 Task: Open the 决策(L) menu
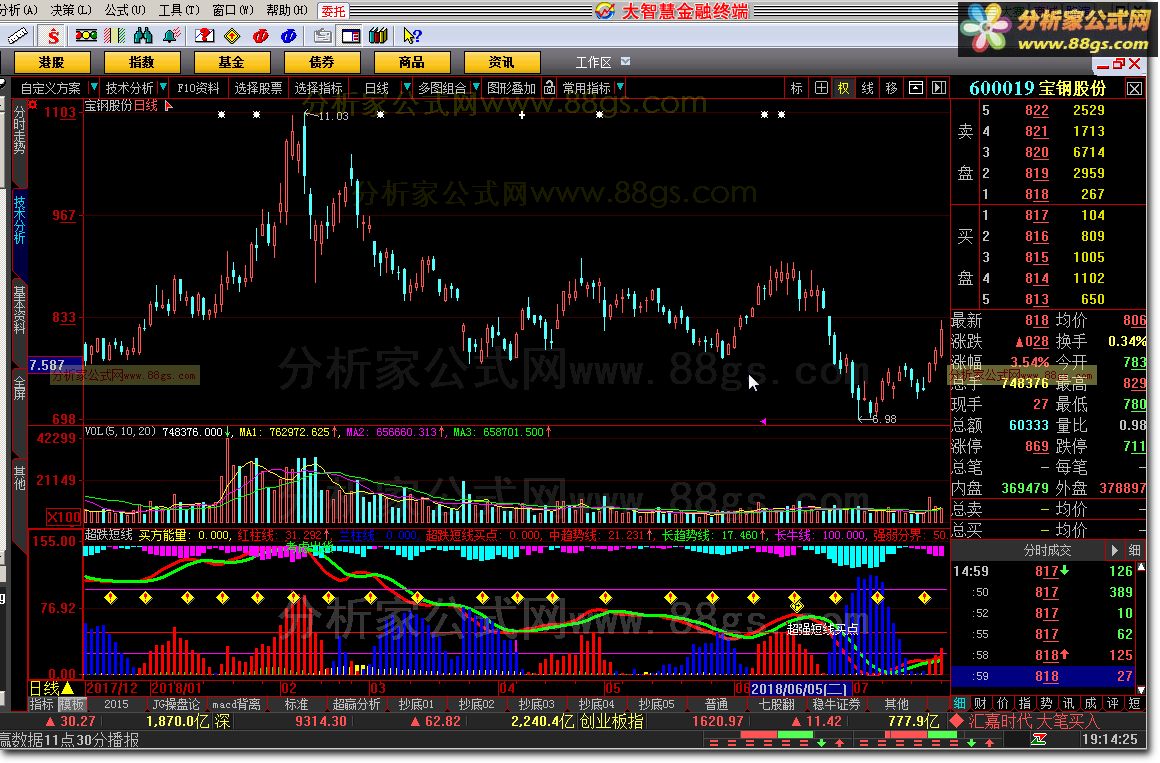pos(71,10)
